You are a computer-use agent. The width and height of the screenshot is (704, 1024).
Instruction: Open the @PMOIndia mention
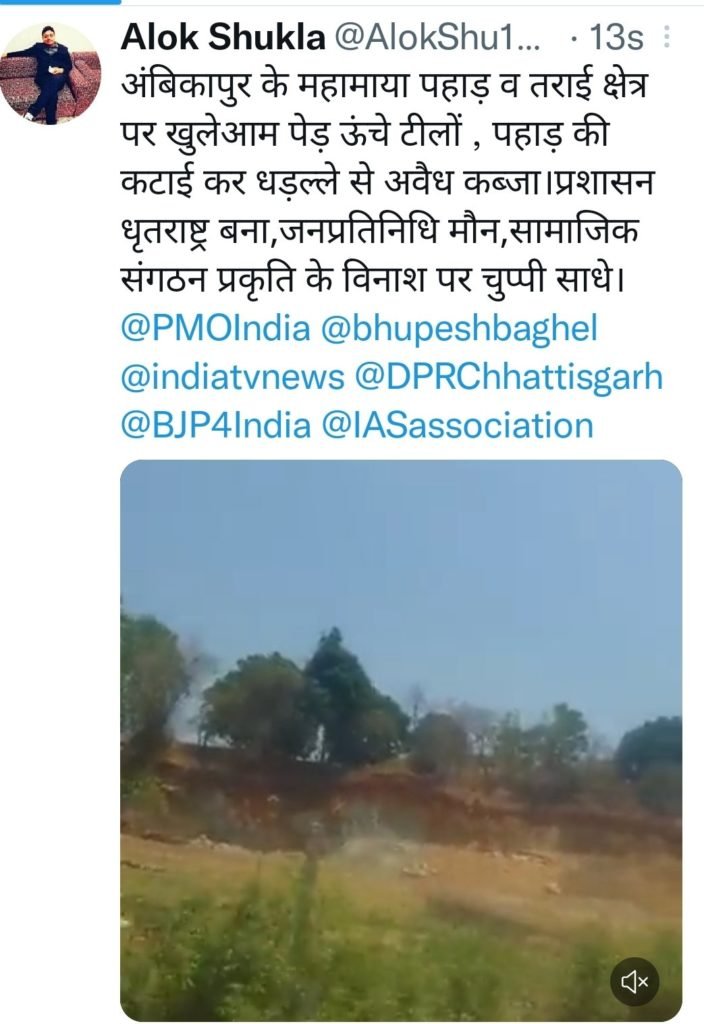216,328
